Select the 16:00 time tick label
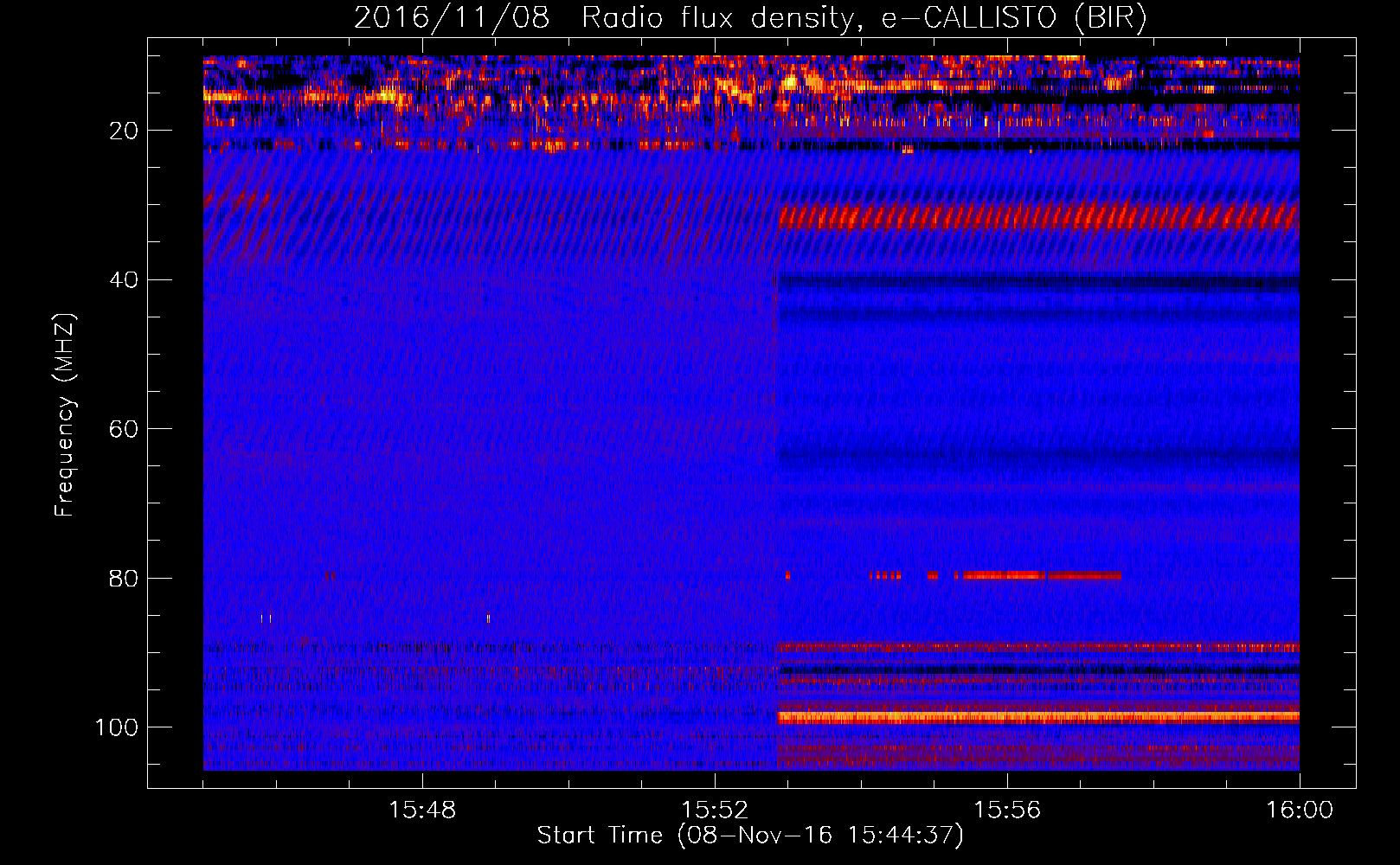1400x865 pixels. coord(1300,810)
